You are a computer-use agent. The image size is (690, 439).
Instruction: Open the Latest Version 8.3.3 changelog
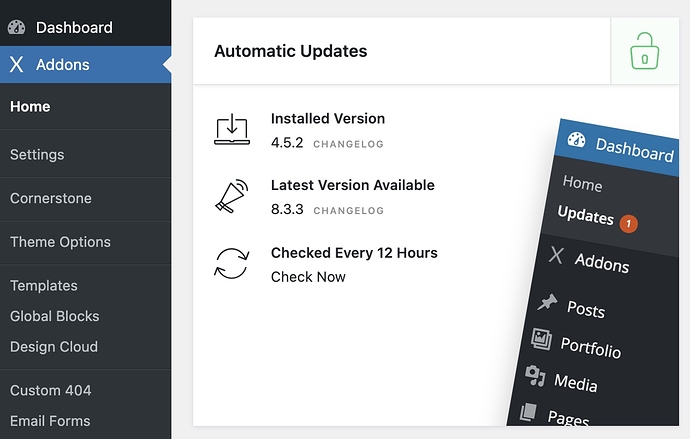pos(348,211)
